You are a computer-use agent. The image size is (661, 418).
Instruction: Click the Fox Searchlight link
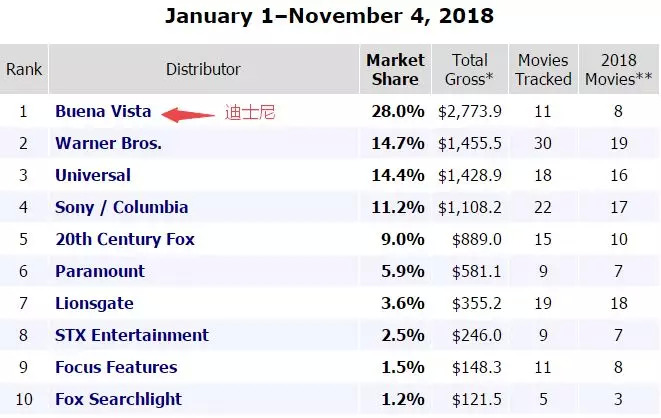click(116, 399)
